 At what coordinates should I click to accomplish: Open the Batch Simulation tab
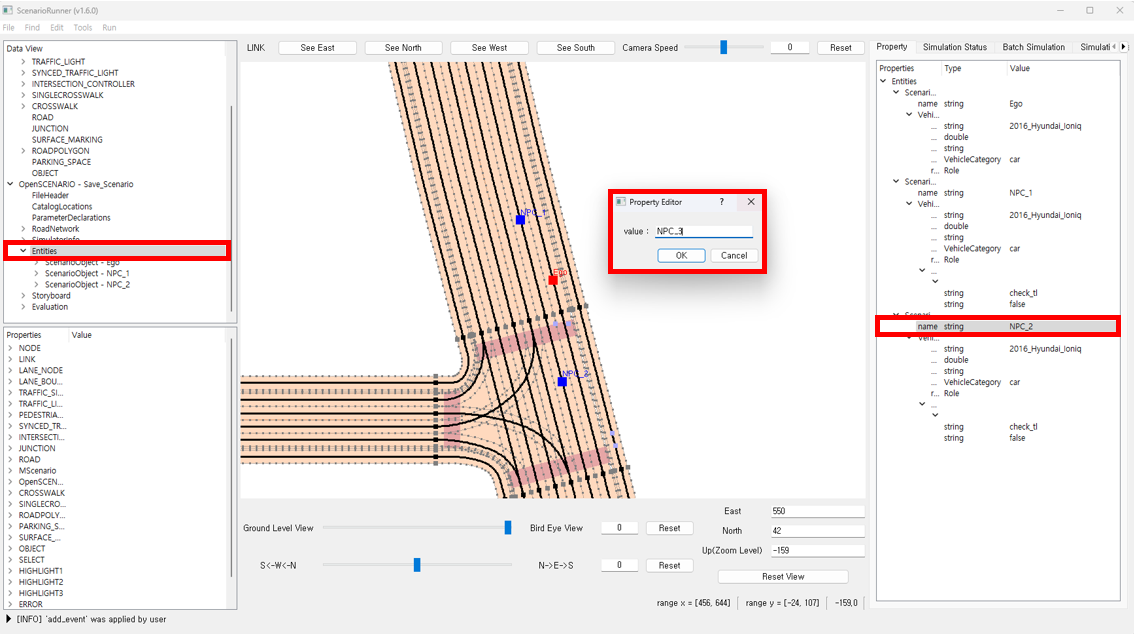pos(1033,47)
